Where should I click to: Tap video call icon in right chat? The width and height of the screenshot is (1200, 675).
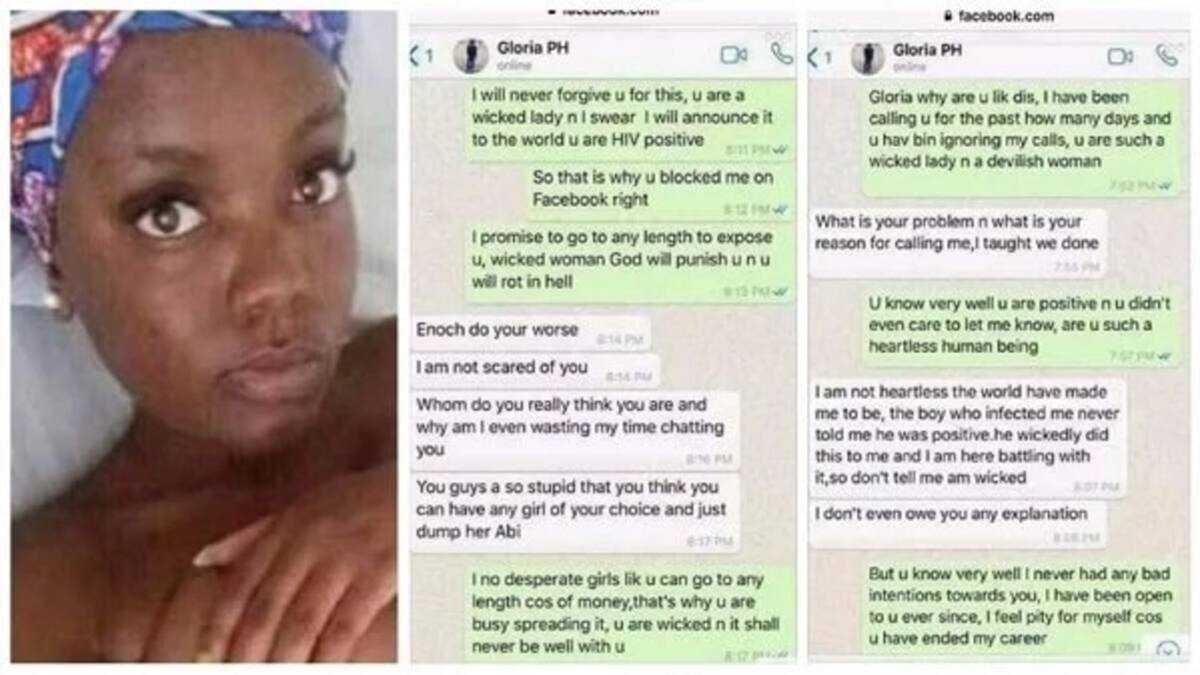[x=1120, y=56]
